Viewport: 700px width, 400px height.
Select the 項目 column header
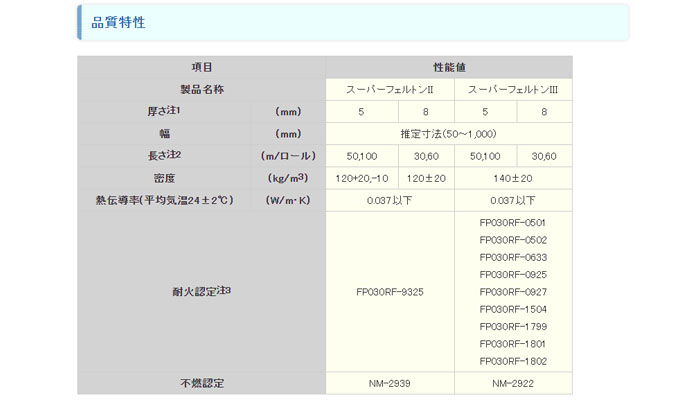[x=201, y=67]
